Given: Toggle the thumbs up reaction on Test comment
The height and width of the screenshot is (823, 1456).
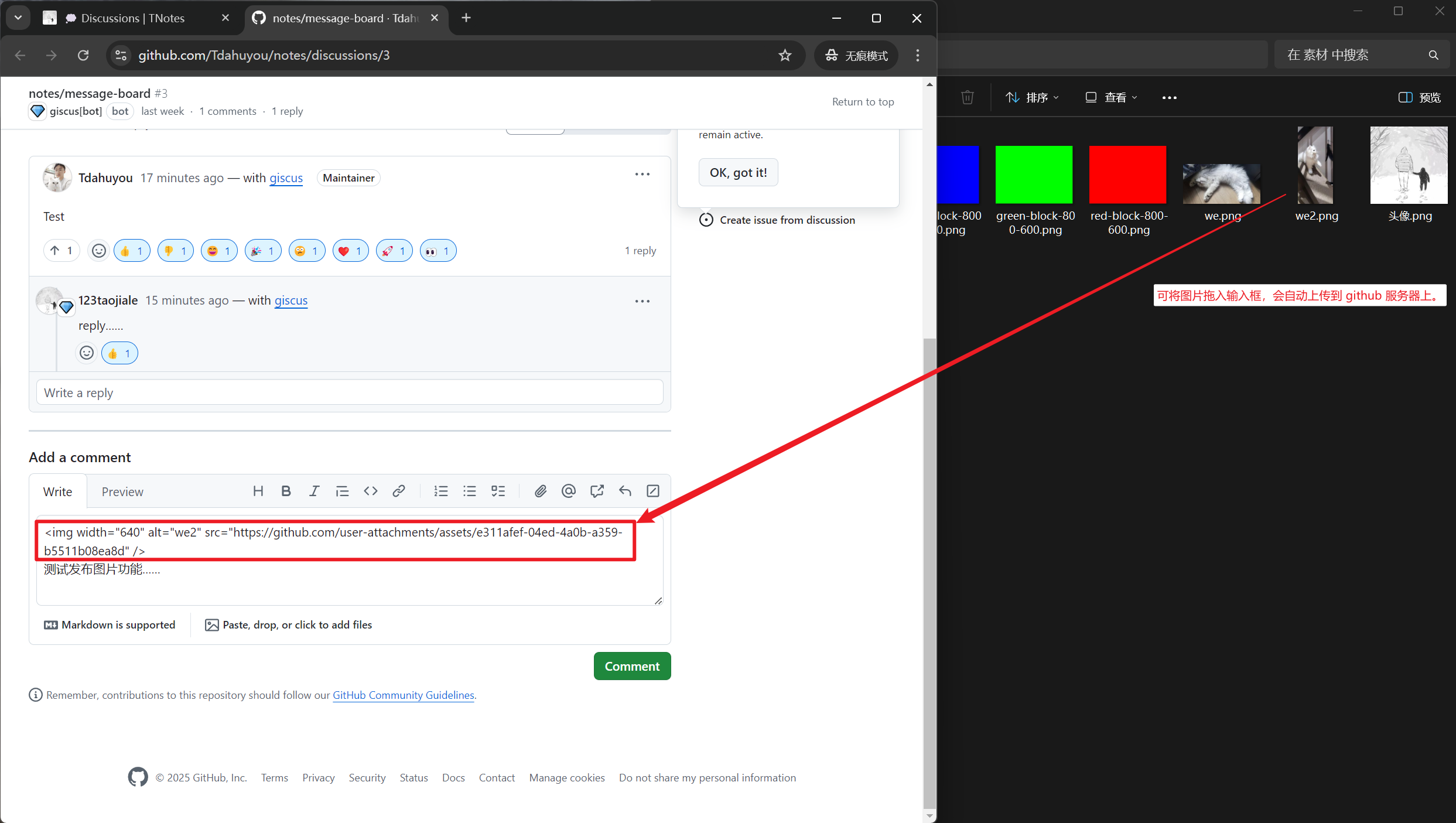Looking at the screenshot, I should pyautogui.click(x=132, y=251).
